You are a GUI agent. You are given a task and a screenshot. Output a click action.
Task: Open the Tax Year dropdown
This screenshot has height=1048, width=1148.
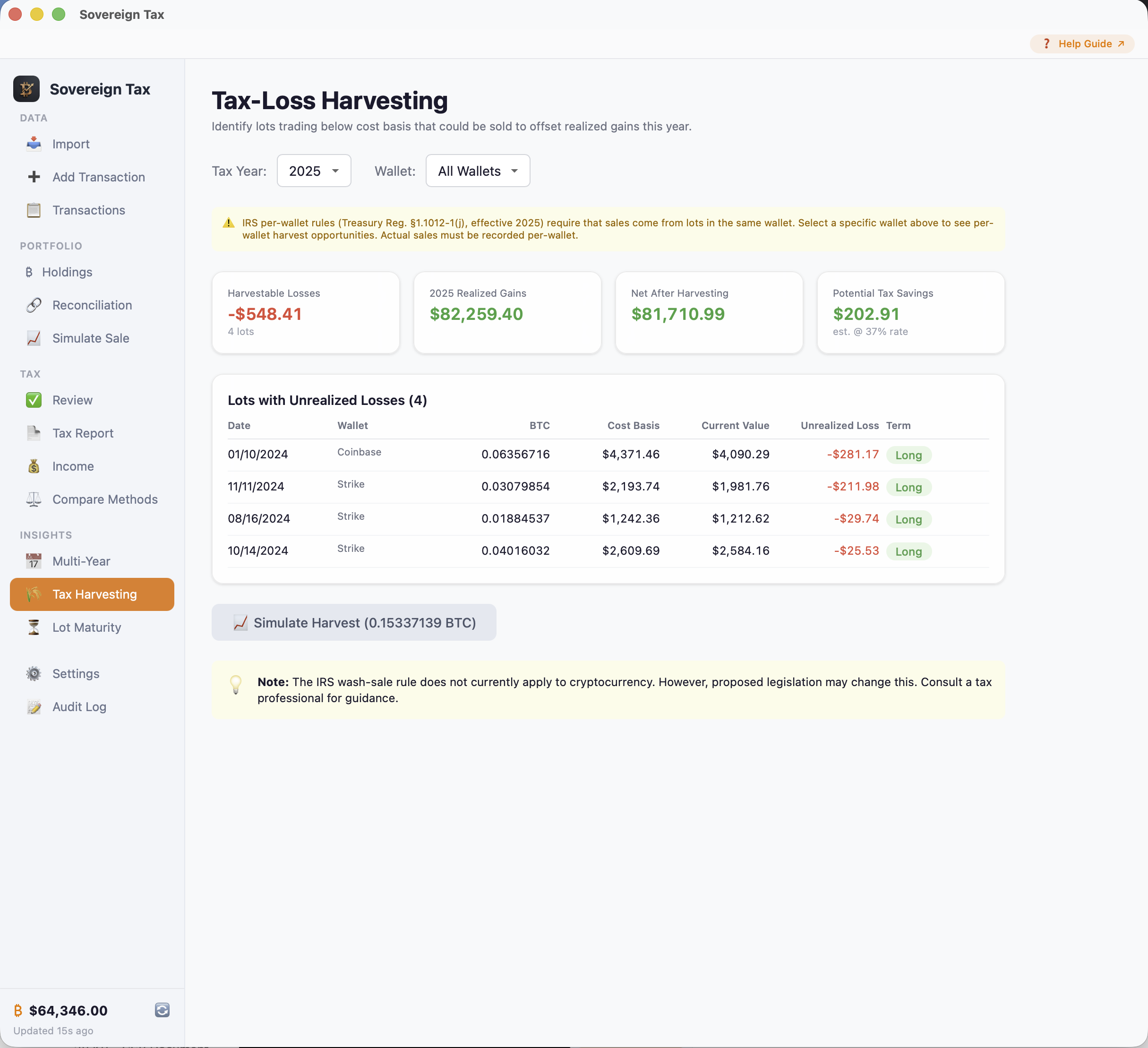(x=314, y=170)
